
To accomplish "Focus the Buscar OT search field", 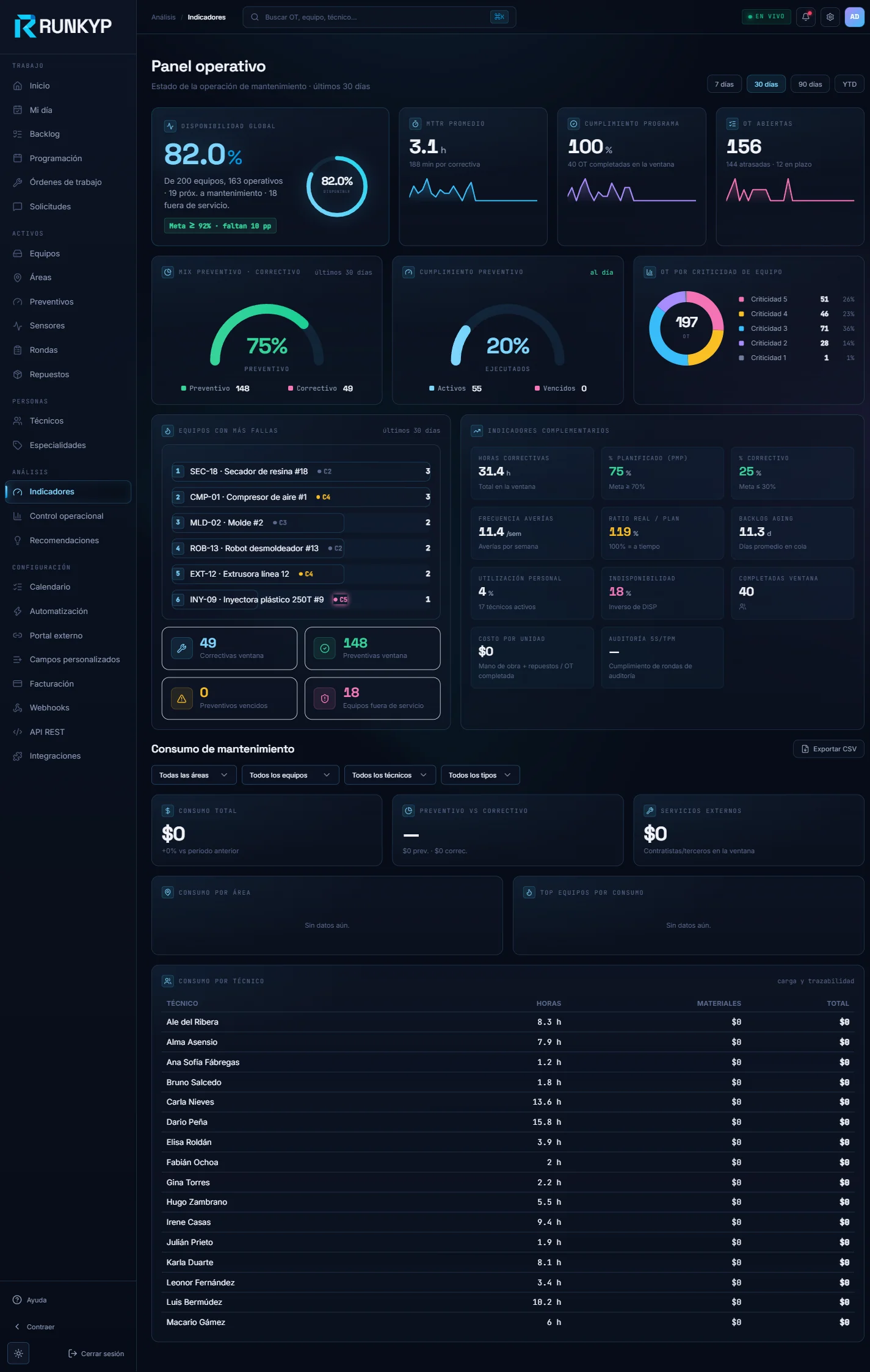I will tap(379, 17).
